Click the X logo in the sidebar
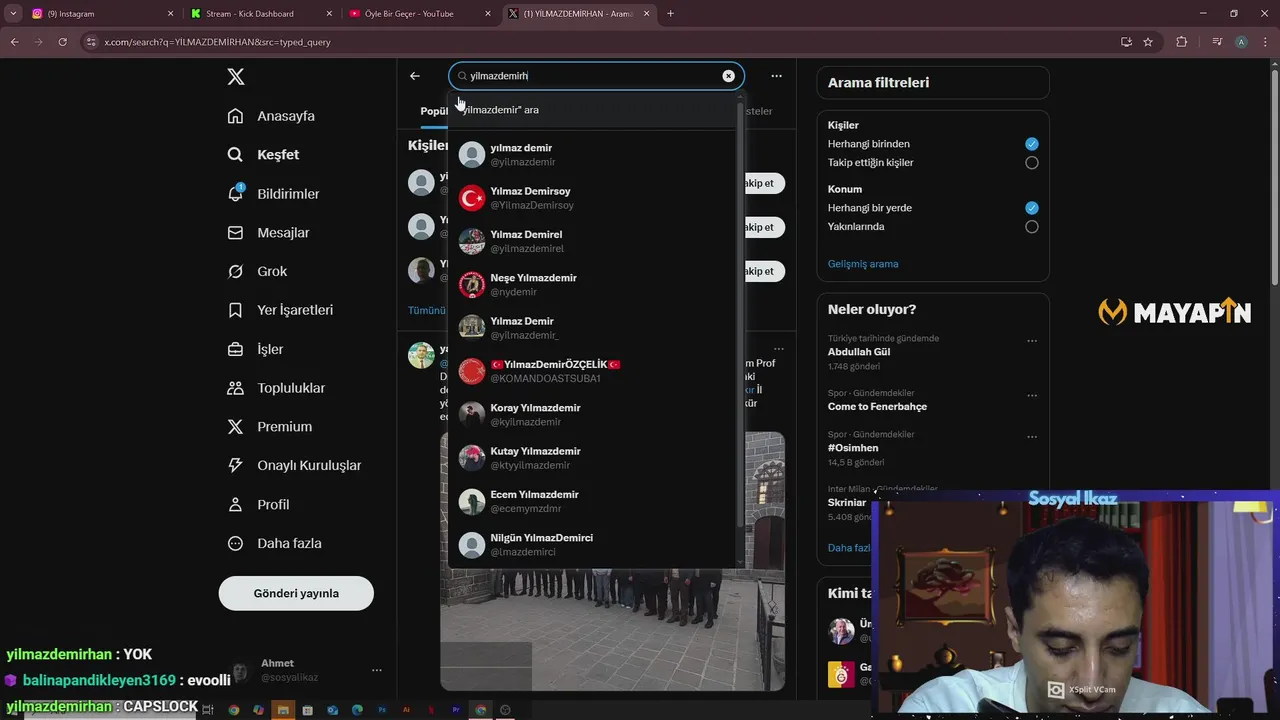1280x720 pixels. [235, 77]
